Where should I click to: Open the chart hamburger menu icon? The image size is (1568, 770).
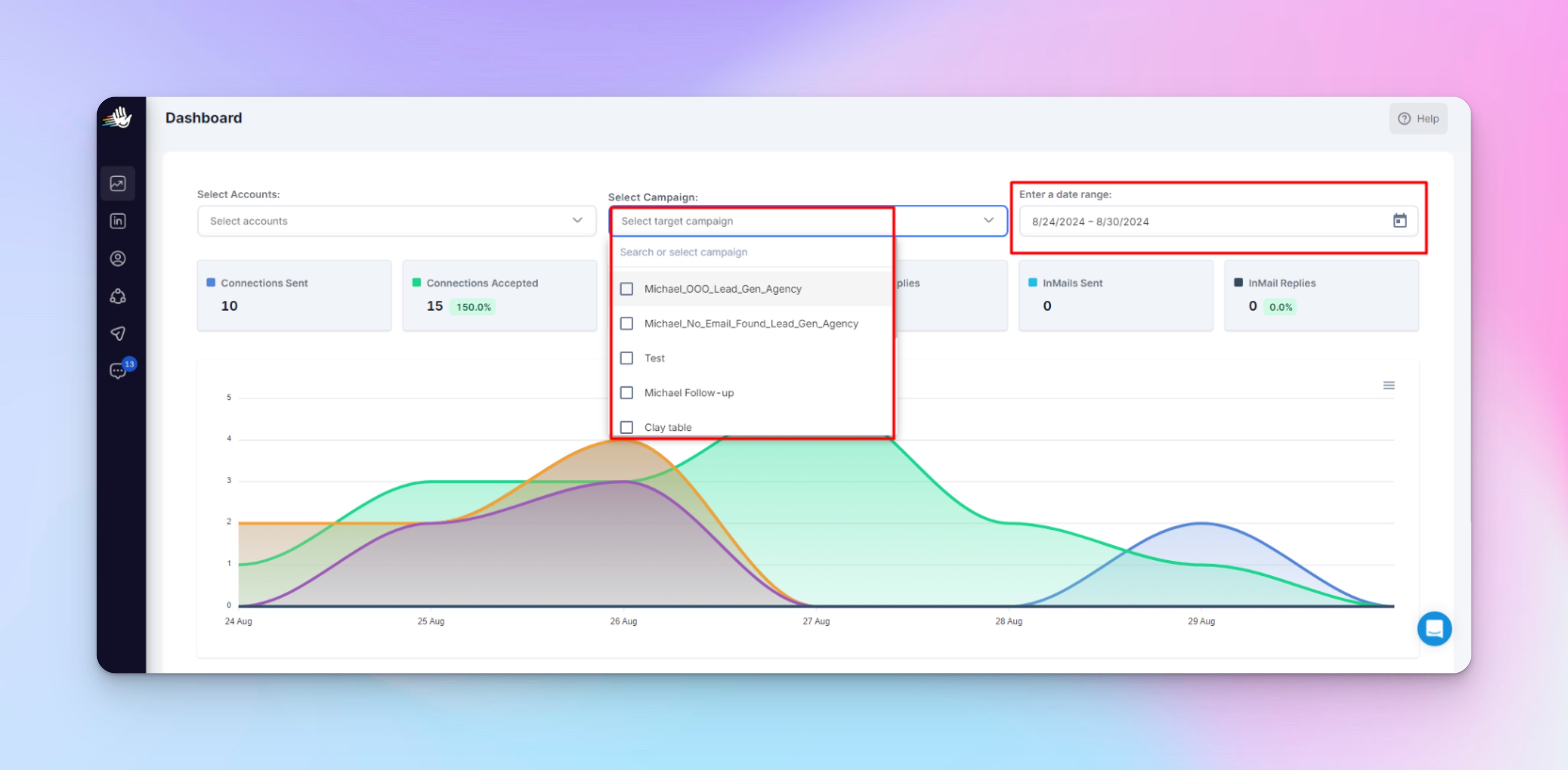(1388, 385)
